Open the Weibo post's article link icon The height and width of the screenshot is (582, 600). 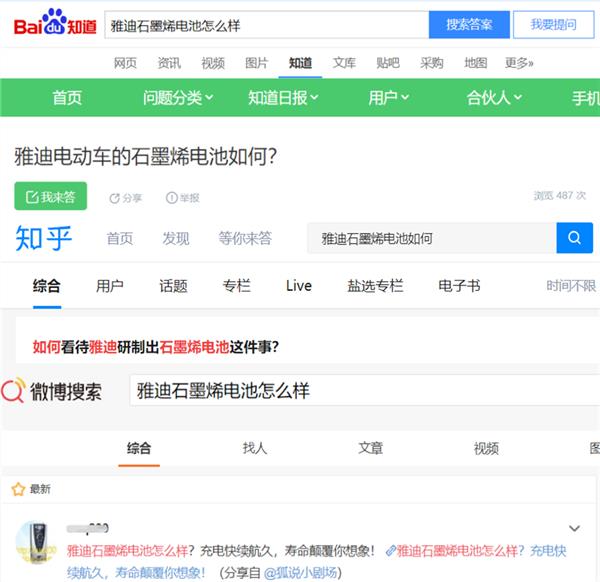tap(390, 551)
